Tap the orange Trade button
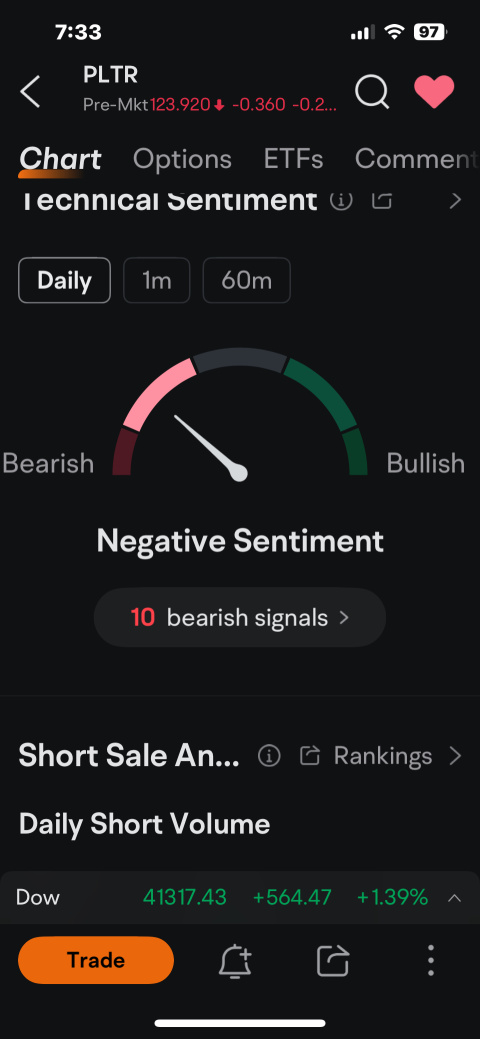The width and height of the screenshot is (480, 1039). point(96,960)
